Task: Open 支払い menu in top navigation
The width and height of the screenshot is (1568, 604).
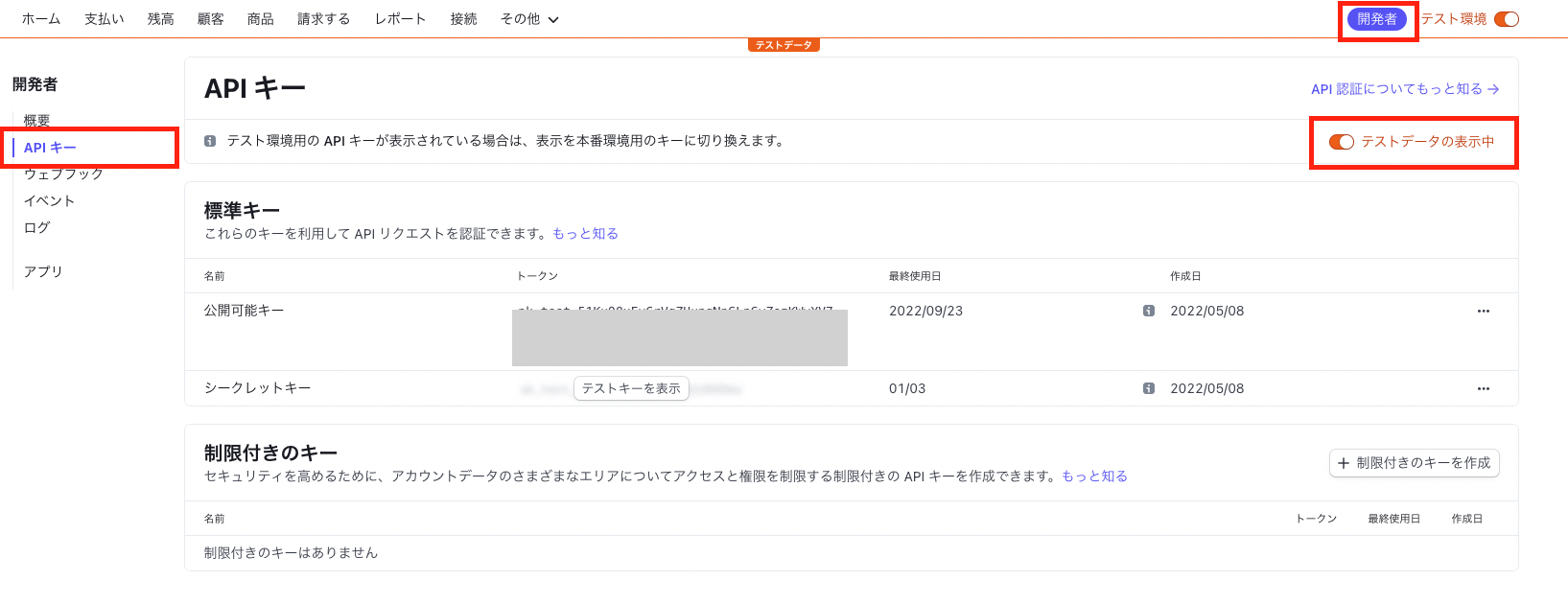Action: pyautogui.click(x=104, y=19)
